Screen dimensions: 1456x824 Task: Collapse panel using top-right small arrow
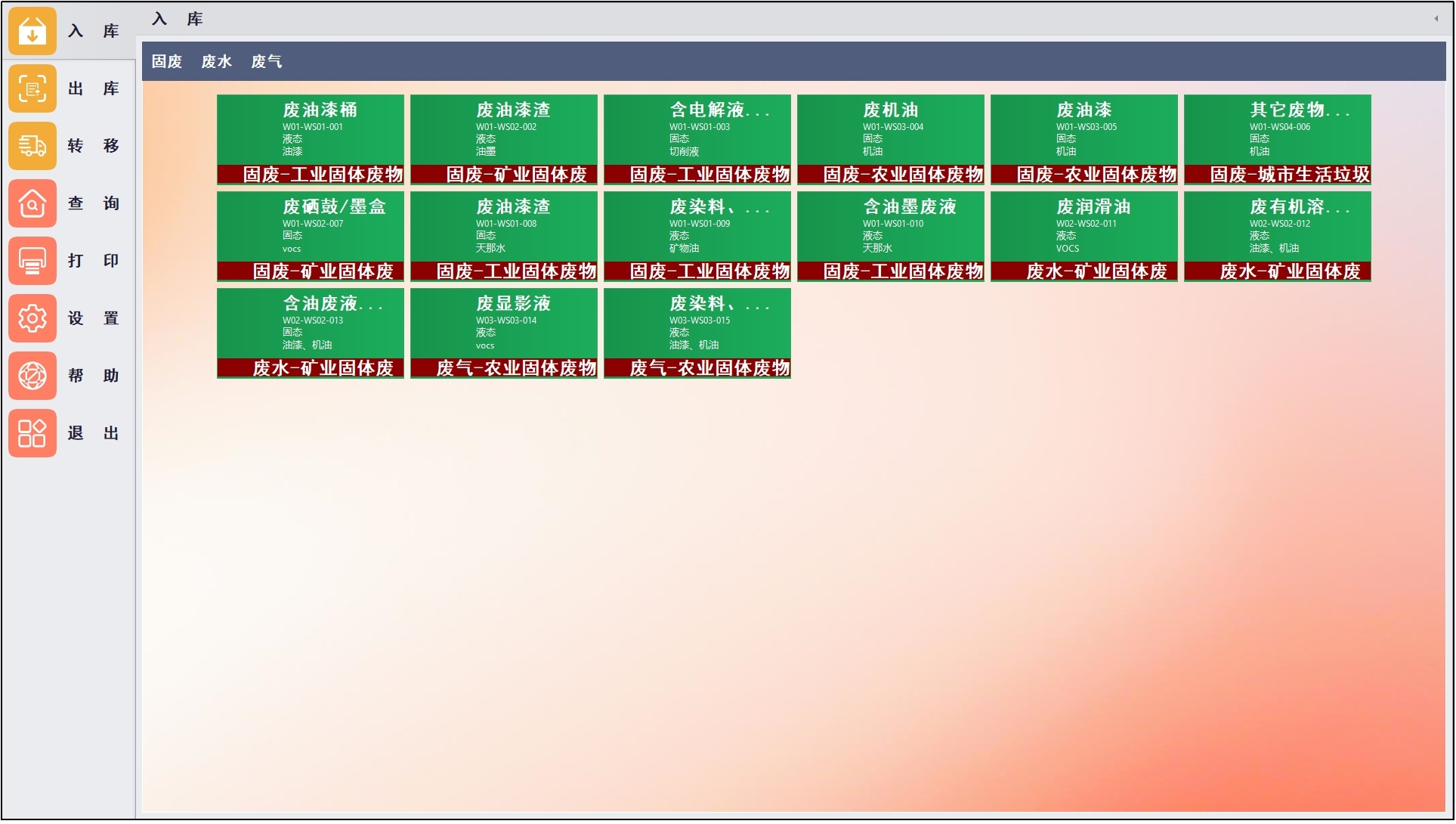(x=1436, y=19)
